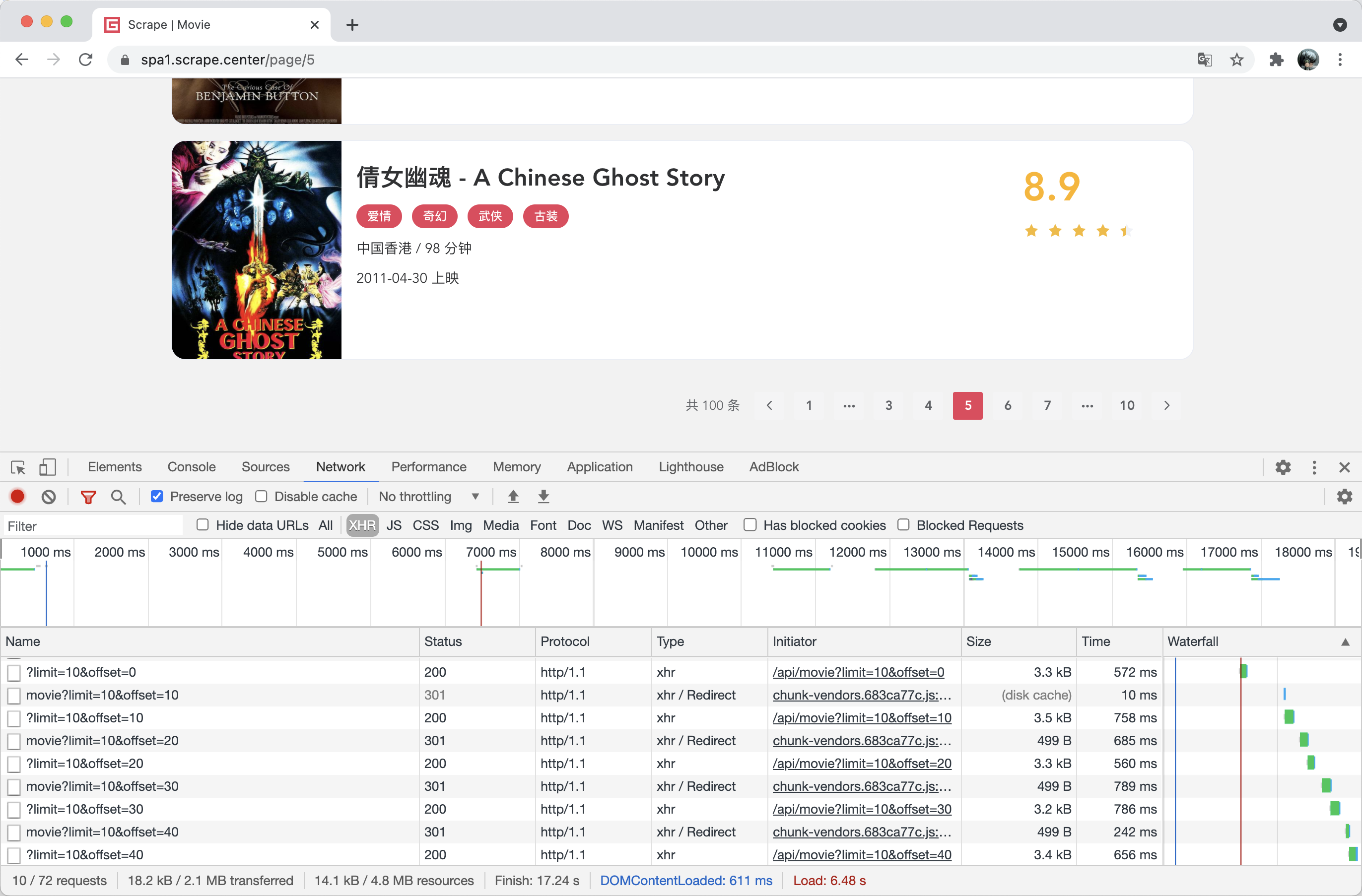
Task: Open a new browser tab
Action: 352,25
